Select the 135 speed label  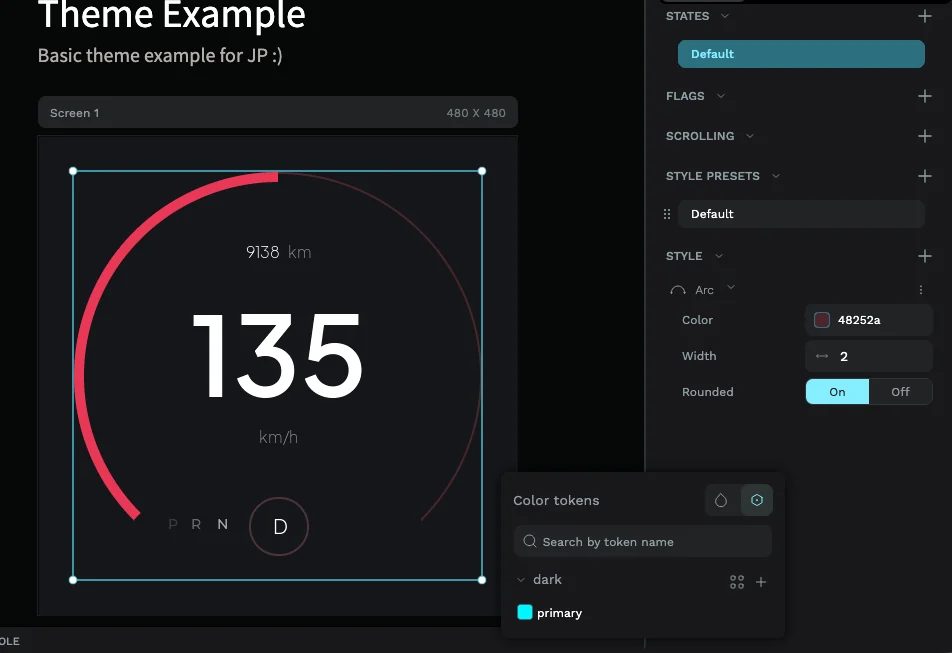coord(277,356)
